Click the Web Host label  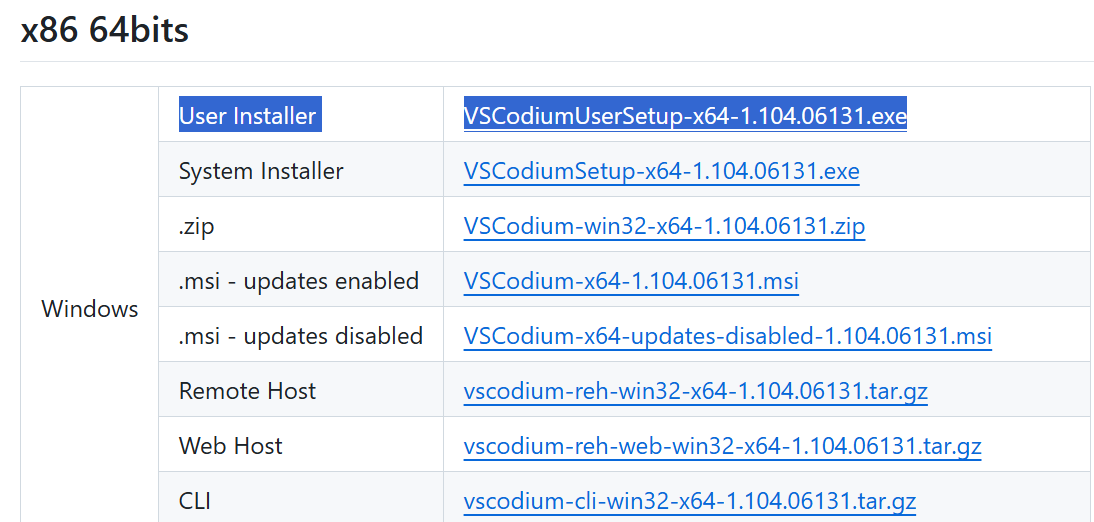point(230,446)
